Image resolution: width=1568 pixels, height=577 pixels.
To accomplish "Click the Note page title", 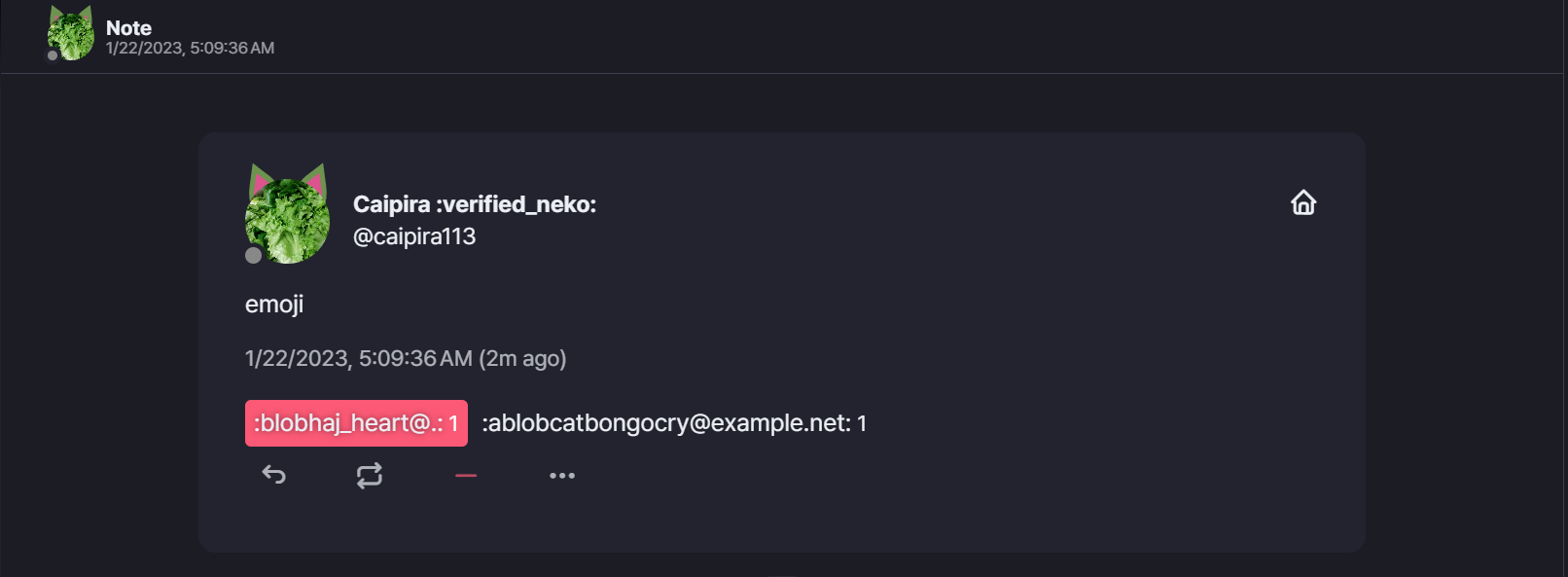I will tap(127, 28).
